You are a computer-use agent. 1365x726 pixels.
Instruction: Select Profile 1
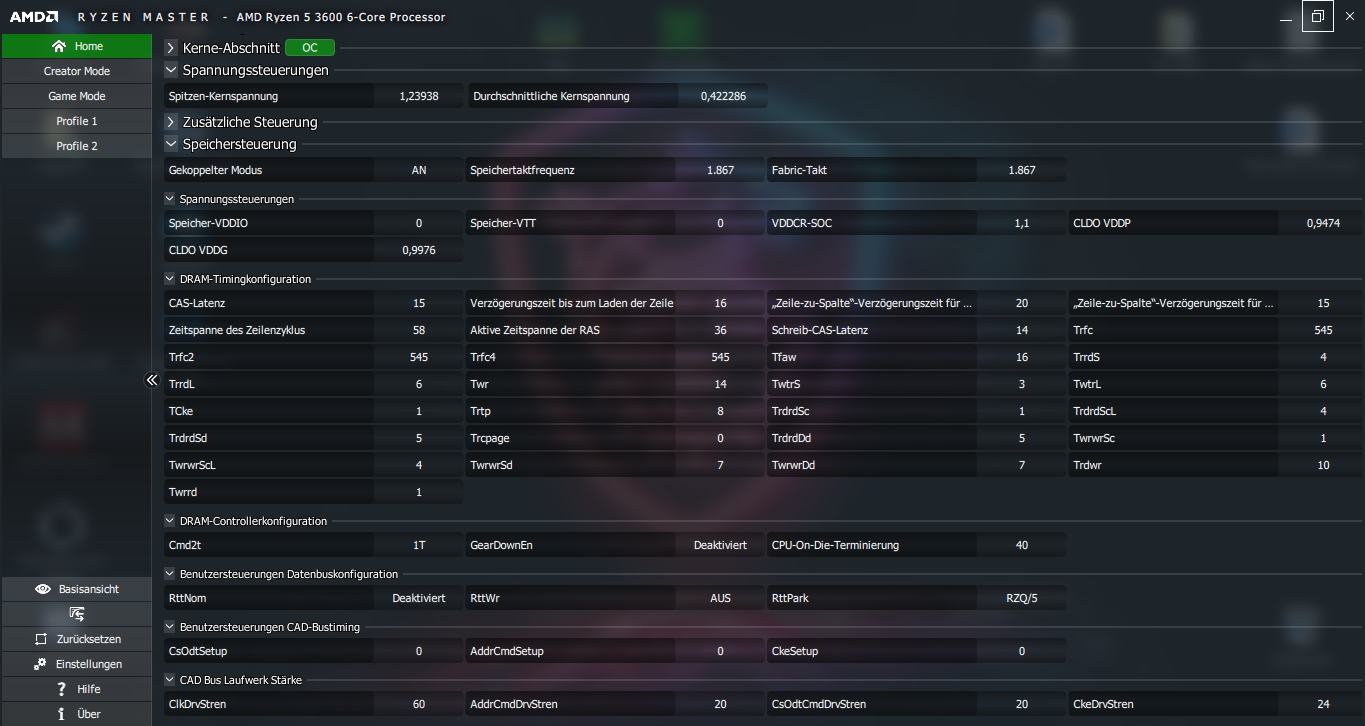(x=77, y=121)
